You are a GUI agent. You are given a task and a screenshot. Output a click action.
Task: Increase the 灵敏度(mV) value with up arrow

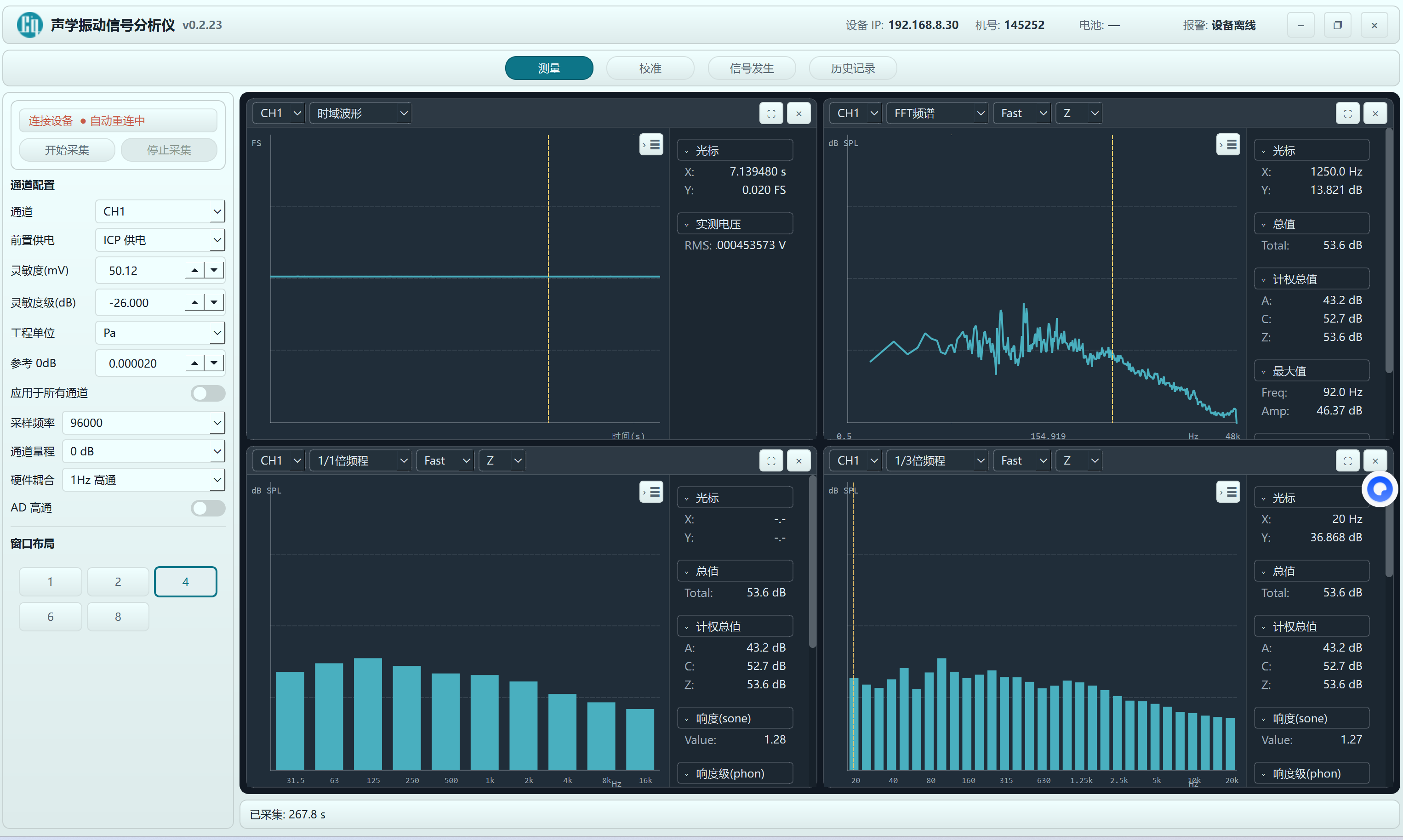pos(194,270)
